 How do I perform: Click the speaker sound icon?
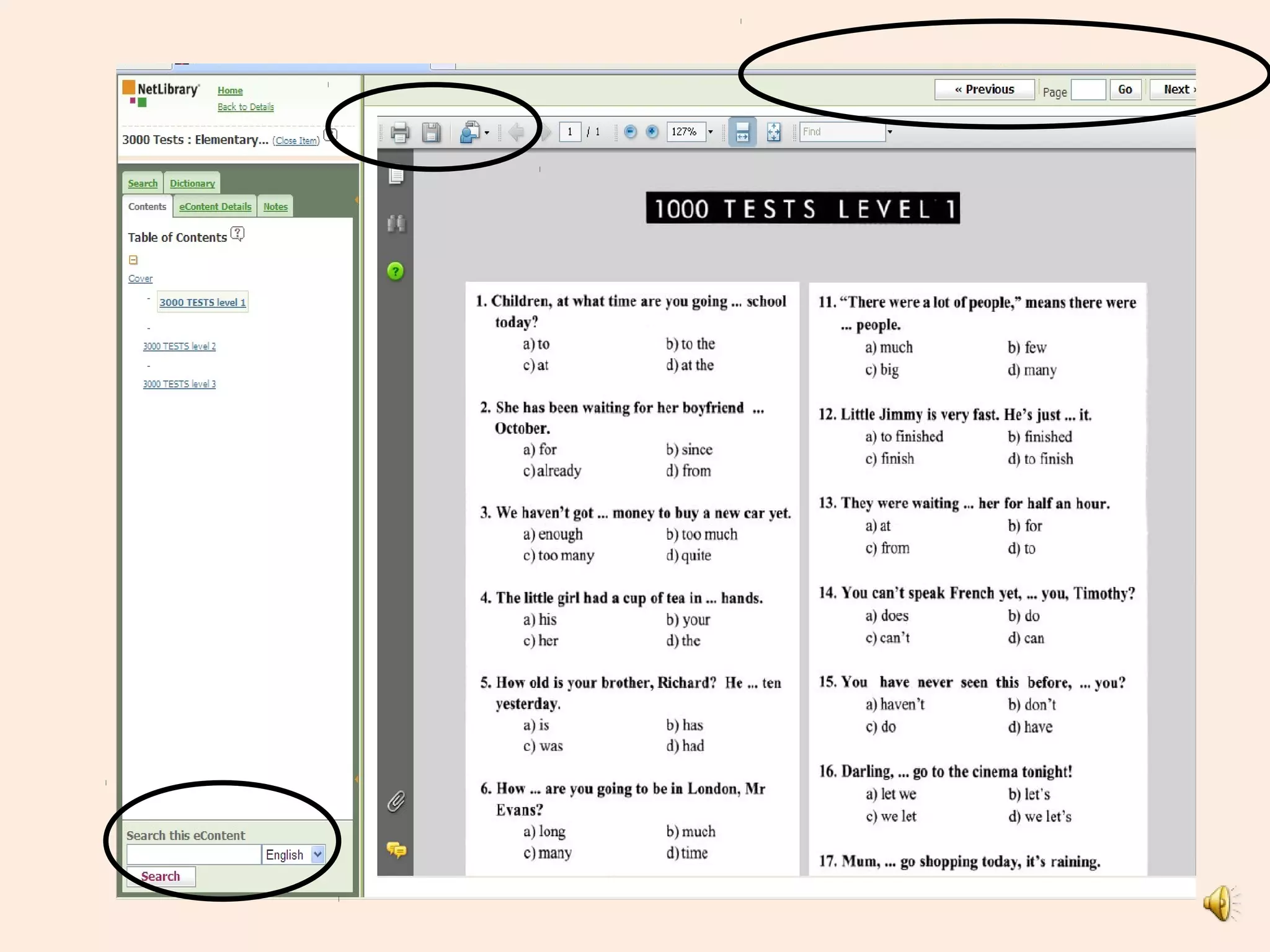tap(1220, 904)
